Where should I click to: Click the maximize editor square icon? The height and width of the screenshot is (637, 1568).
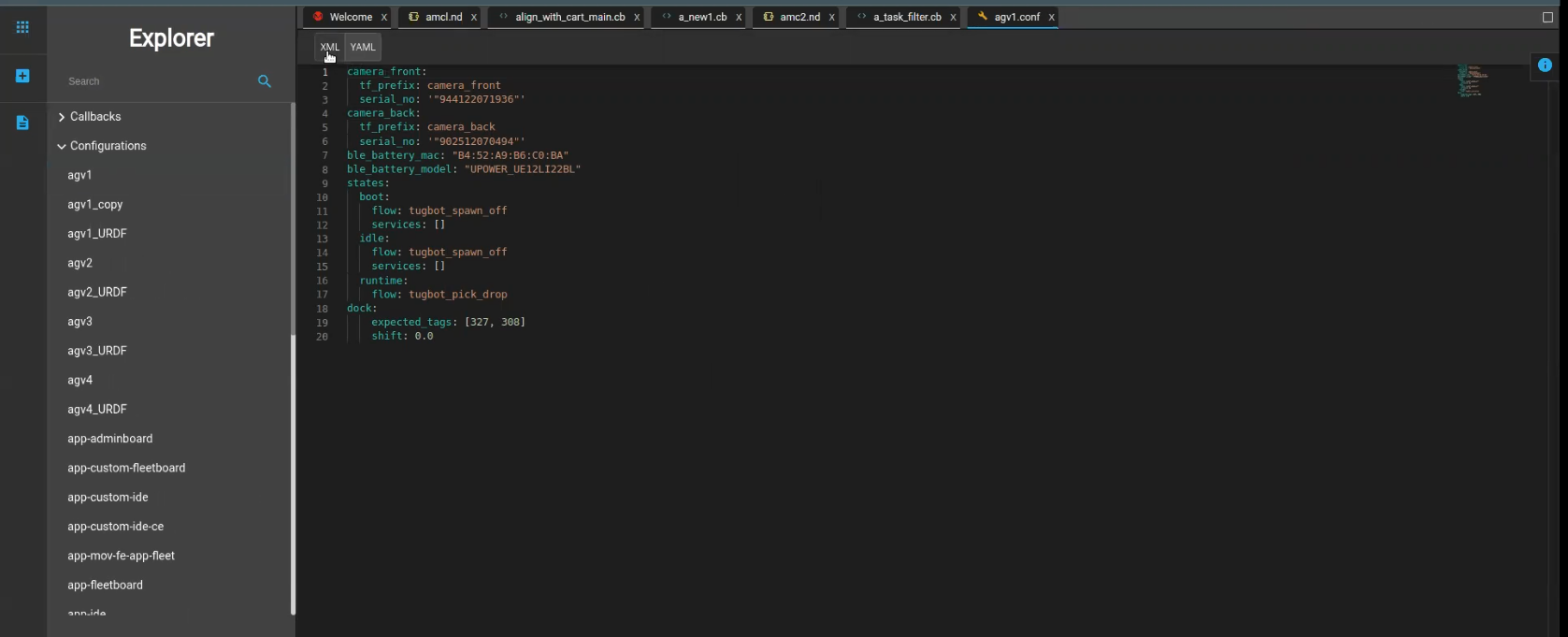click(1547, 17)
